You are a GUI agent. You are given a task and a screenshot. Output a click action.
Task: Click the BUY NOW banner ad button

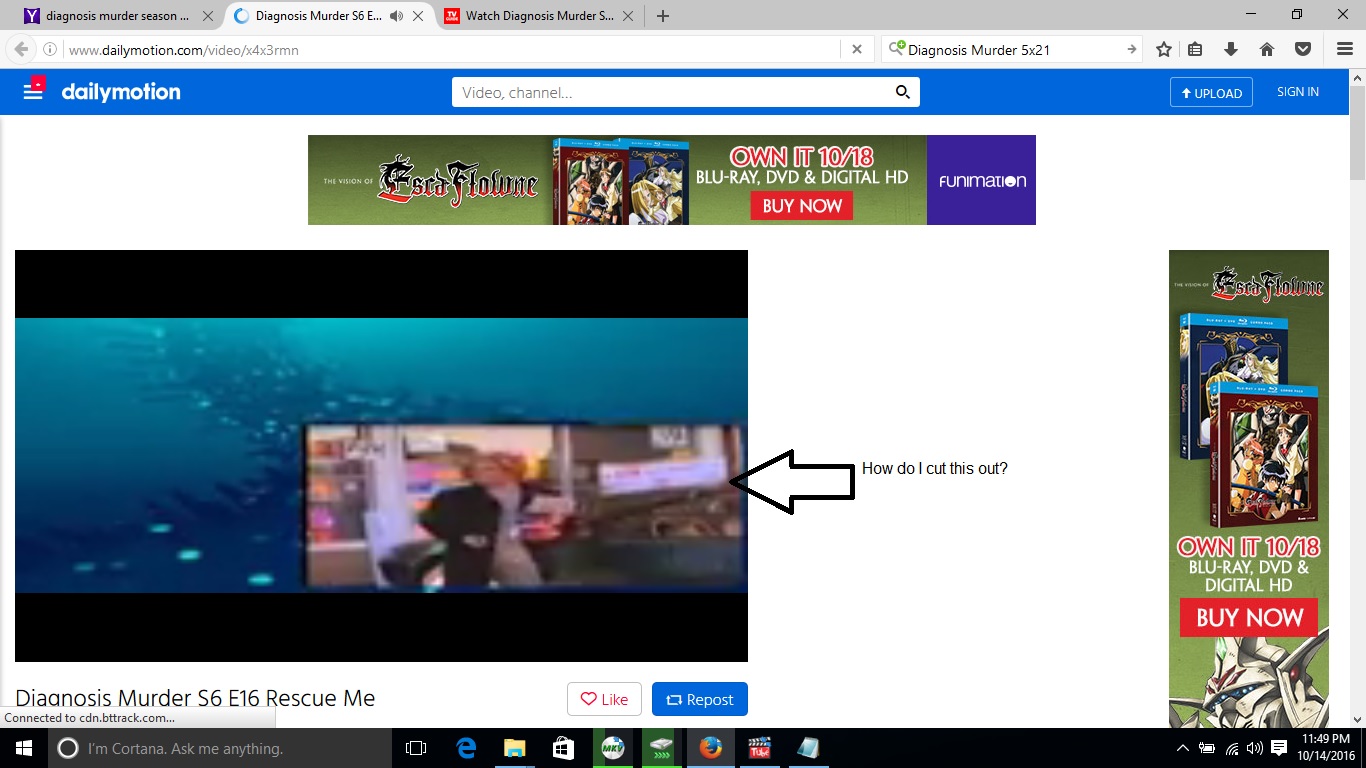tap(802, 206)
